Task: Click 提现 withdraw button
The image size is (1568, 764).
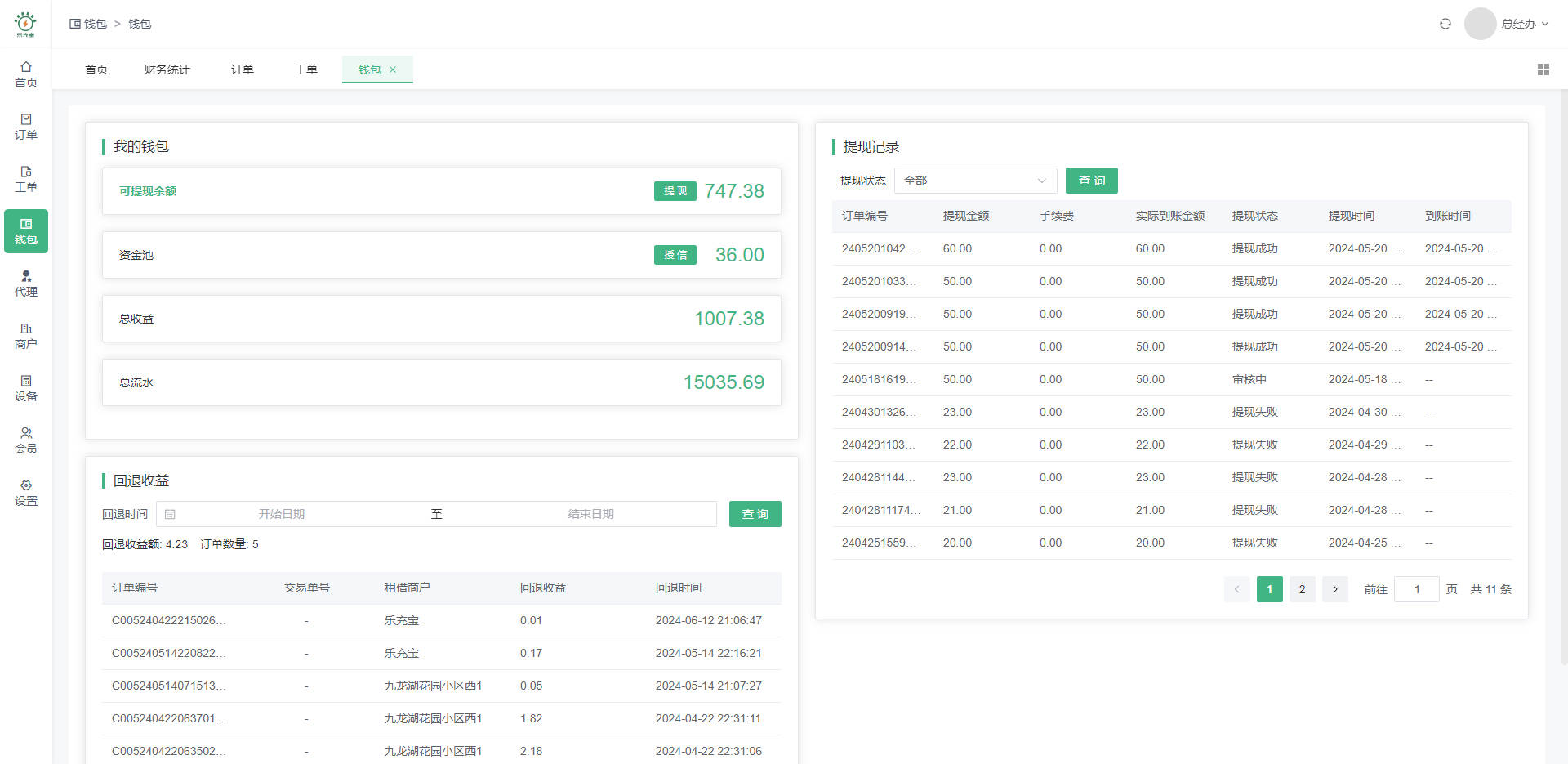Action: tap(675, 191)
